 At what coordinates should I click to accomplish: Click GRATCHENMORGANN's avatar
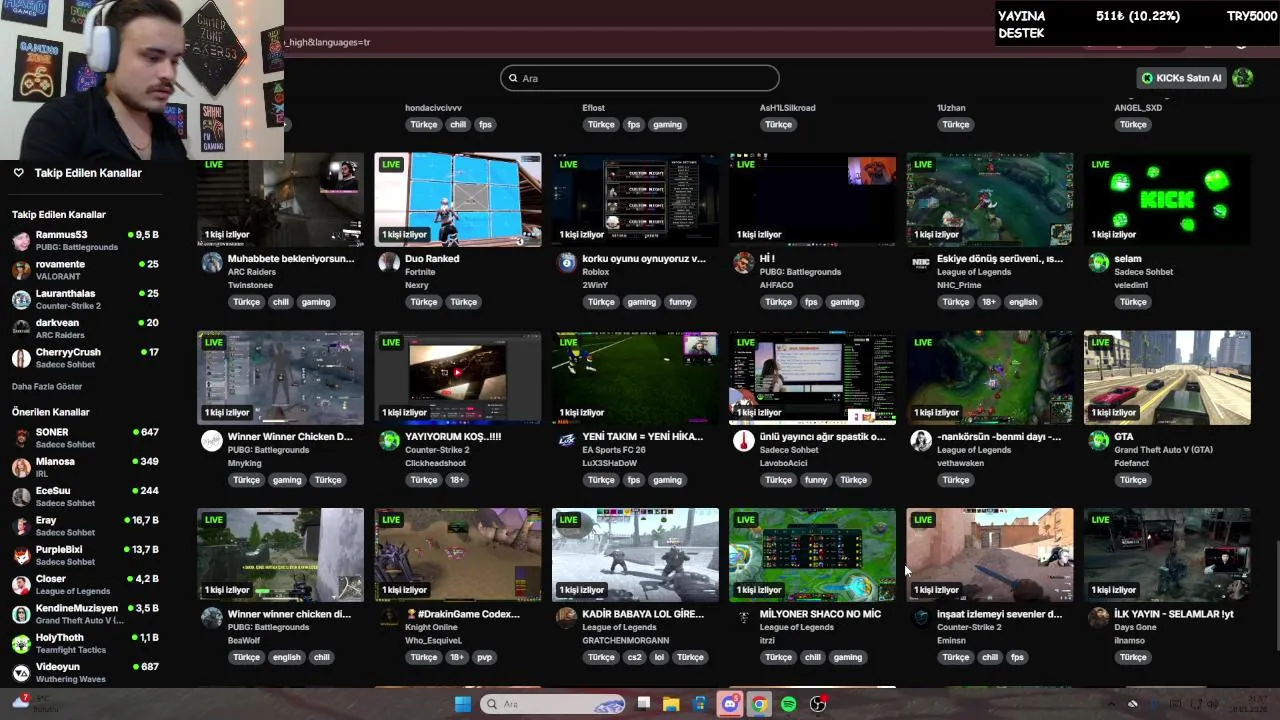567,618
